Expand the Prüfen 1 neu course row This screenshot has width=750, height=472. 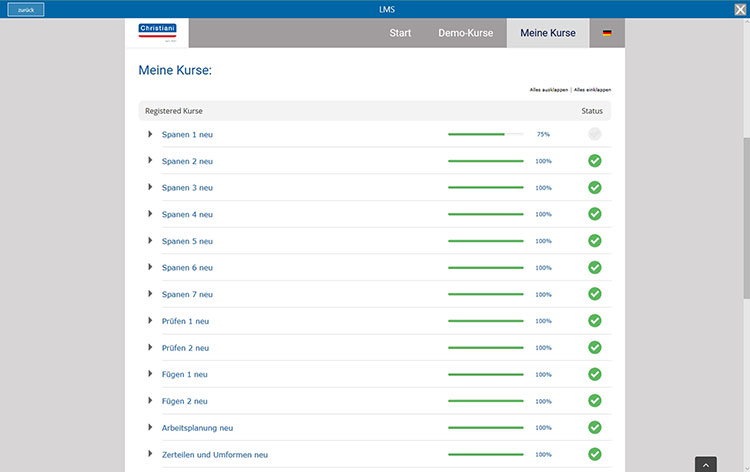click(x=150, y=320)
